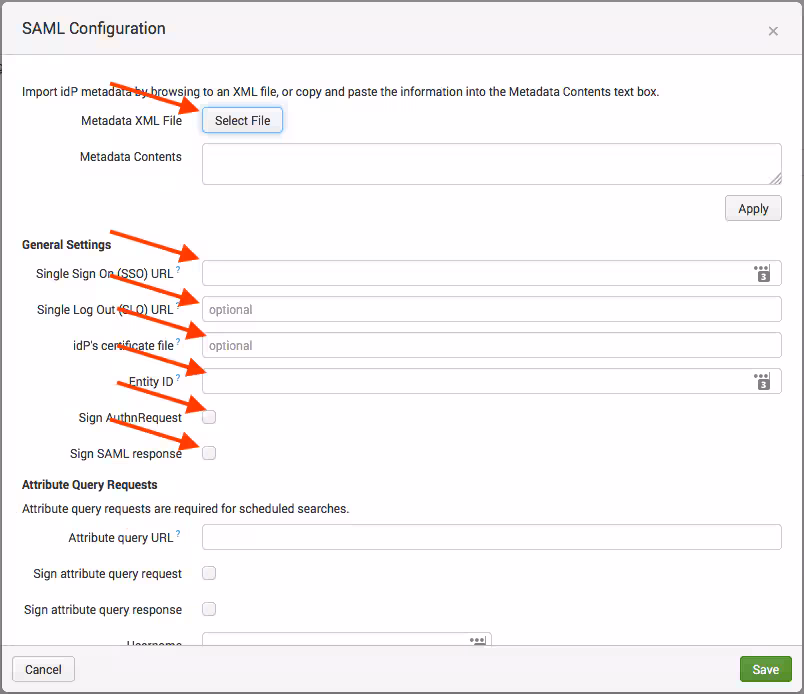The image size is (804, 694).
Task: Click Select File to import metadata XML
Action: (242, 119)
